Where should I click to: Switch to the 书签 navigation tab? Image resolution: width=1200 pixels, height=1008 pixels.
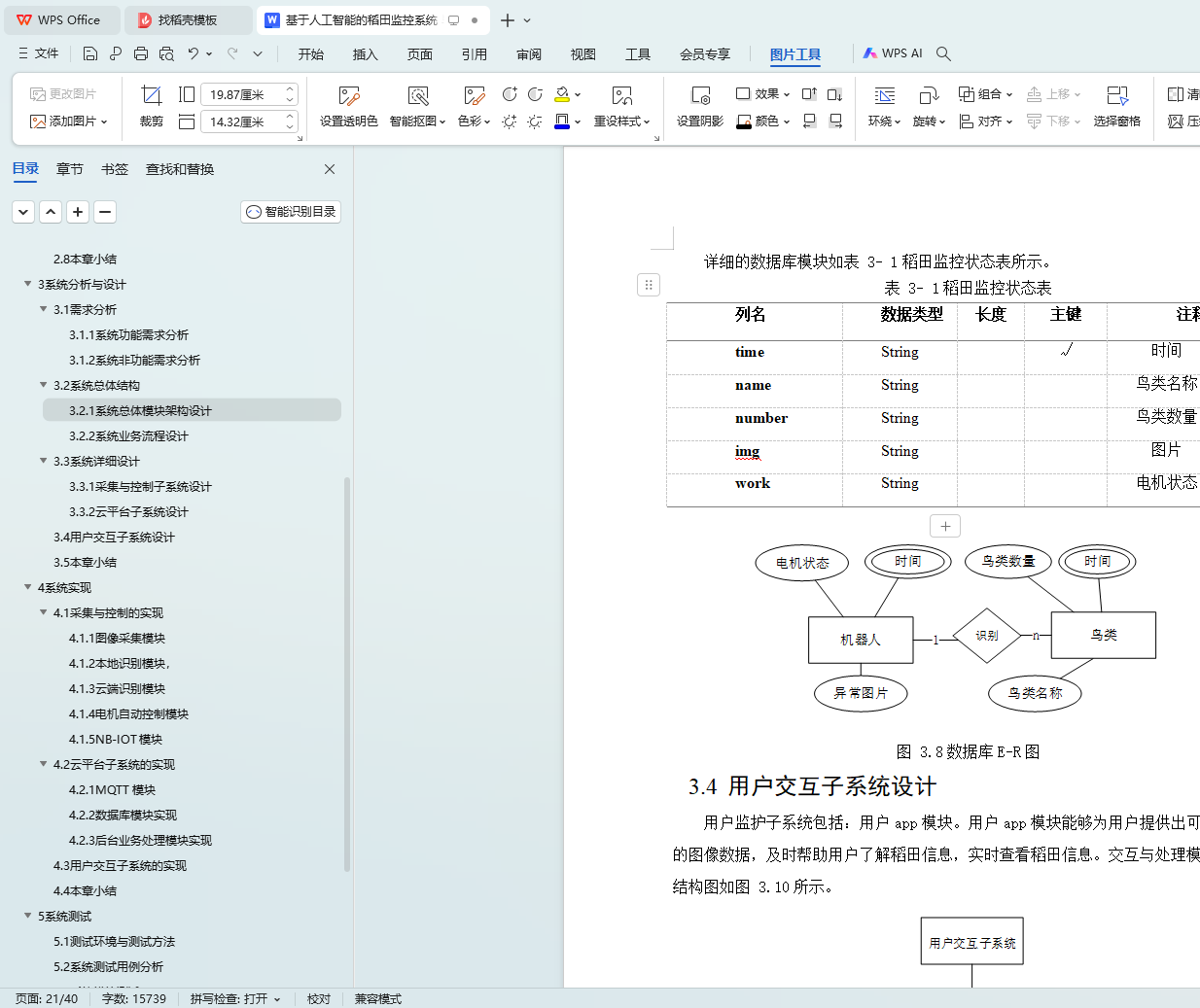(x=115, y=169)
